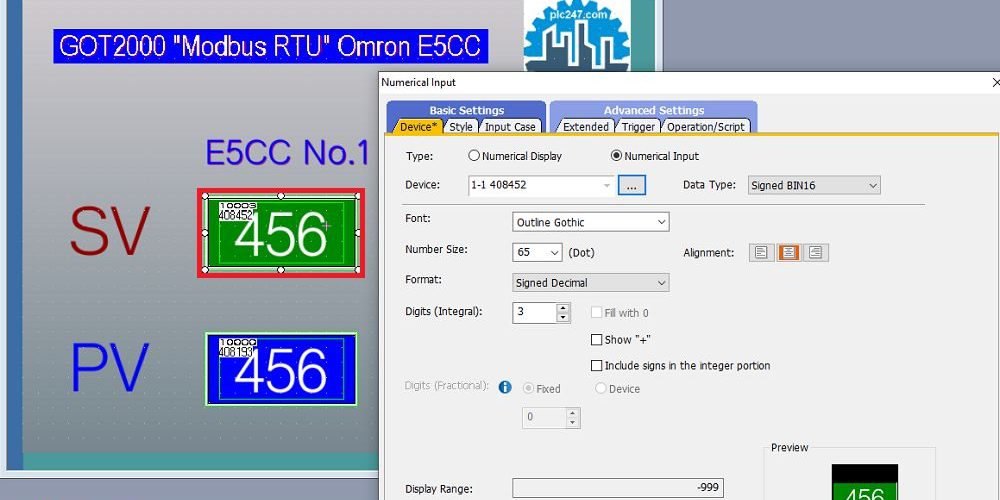Click the blue "PV" label
The width and height of the screenshot is (1000, 500).
(x=110, y=368)
